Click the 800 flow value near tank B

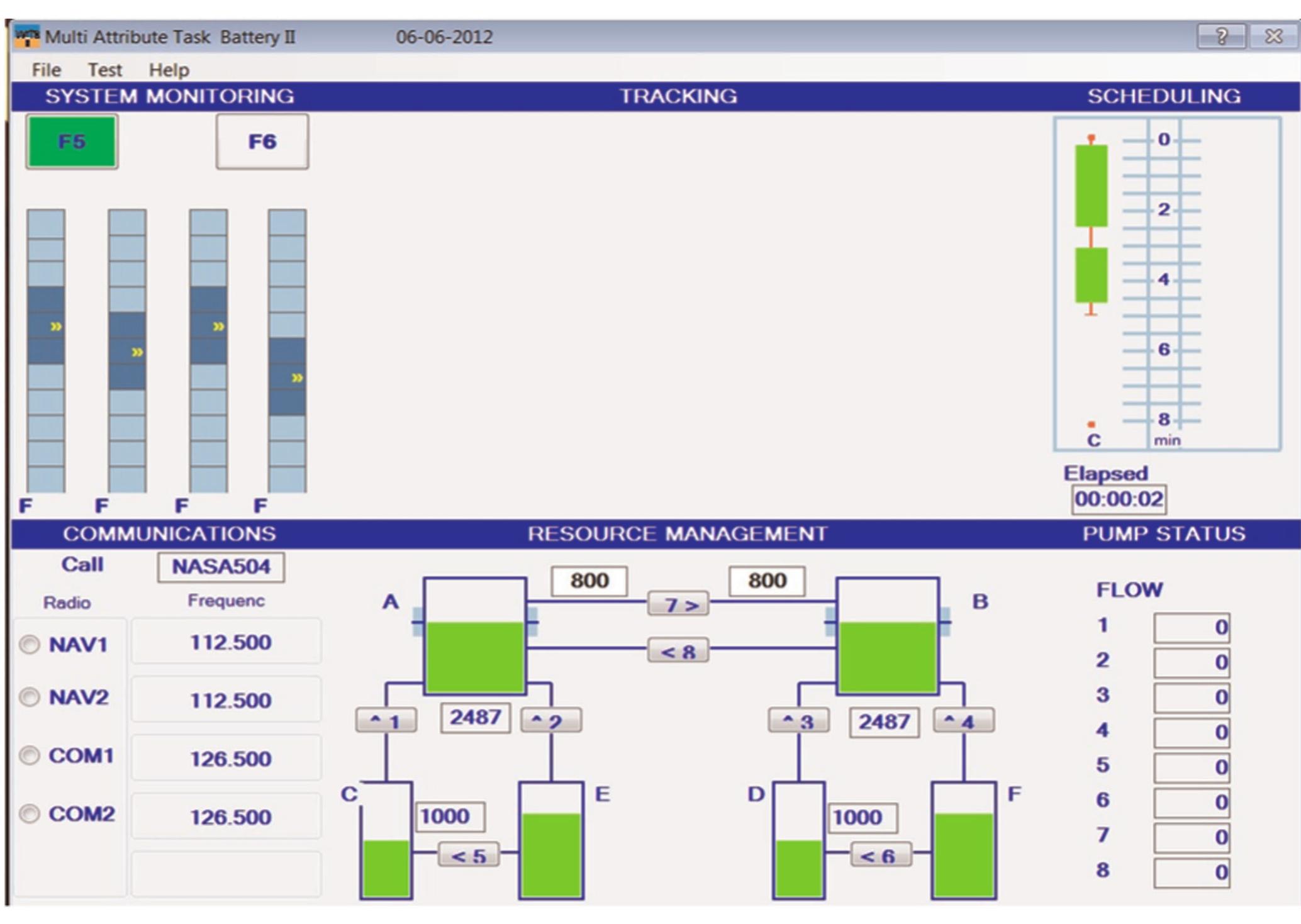pyautogui.click(x=767, y=581)
